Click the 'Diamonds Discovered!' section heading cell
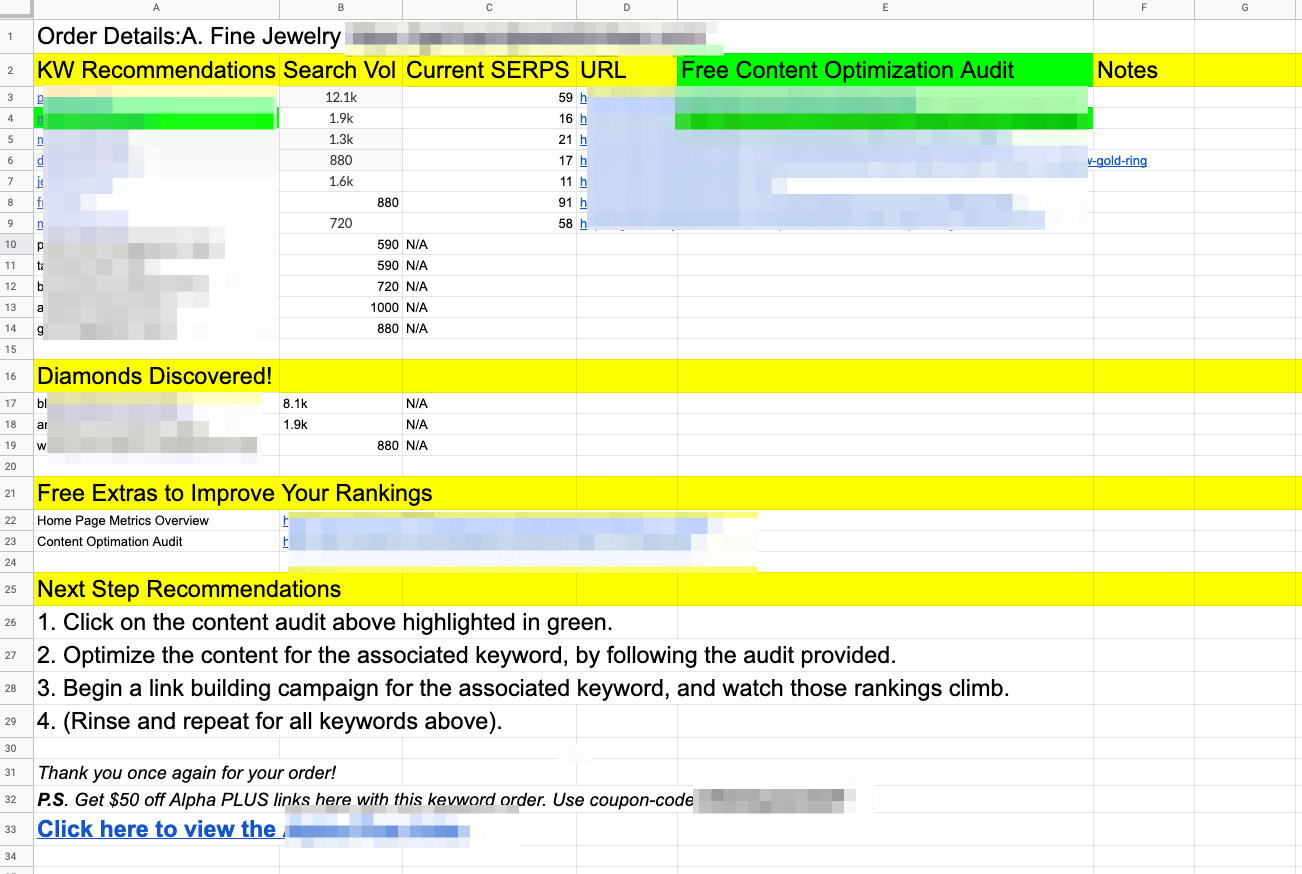1302x874 pixels. point(155,376)
